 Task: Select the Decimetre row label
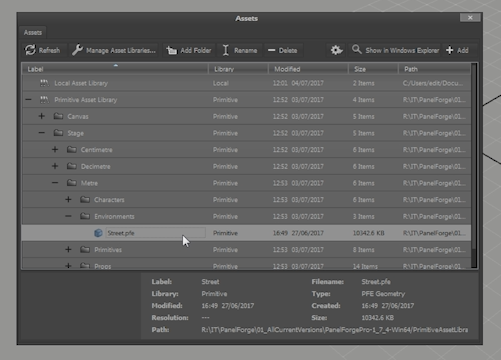96,167
